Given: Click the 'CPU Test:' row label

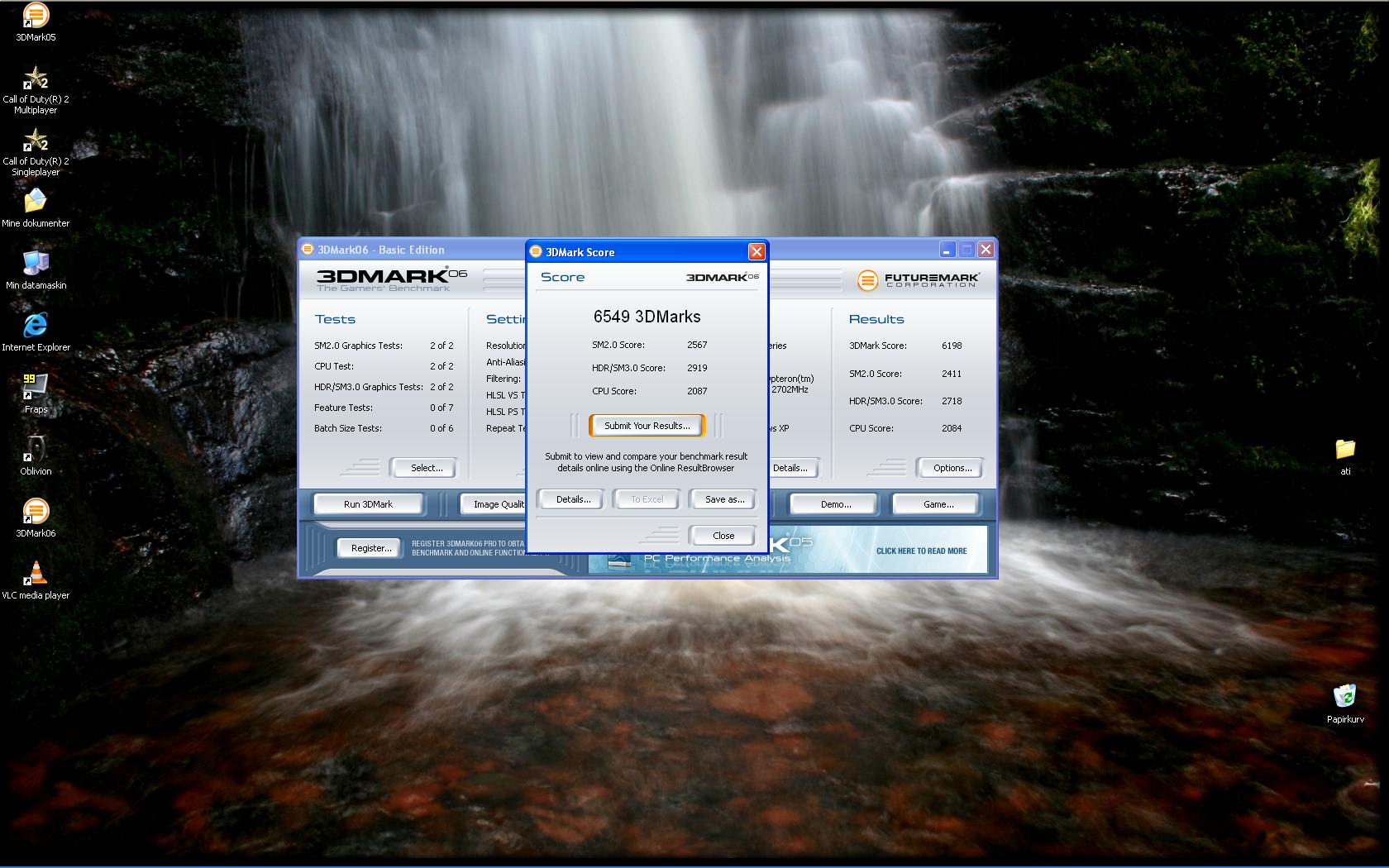Looking at the screenshot, I should click(333, 366).
